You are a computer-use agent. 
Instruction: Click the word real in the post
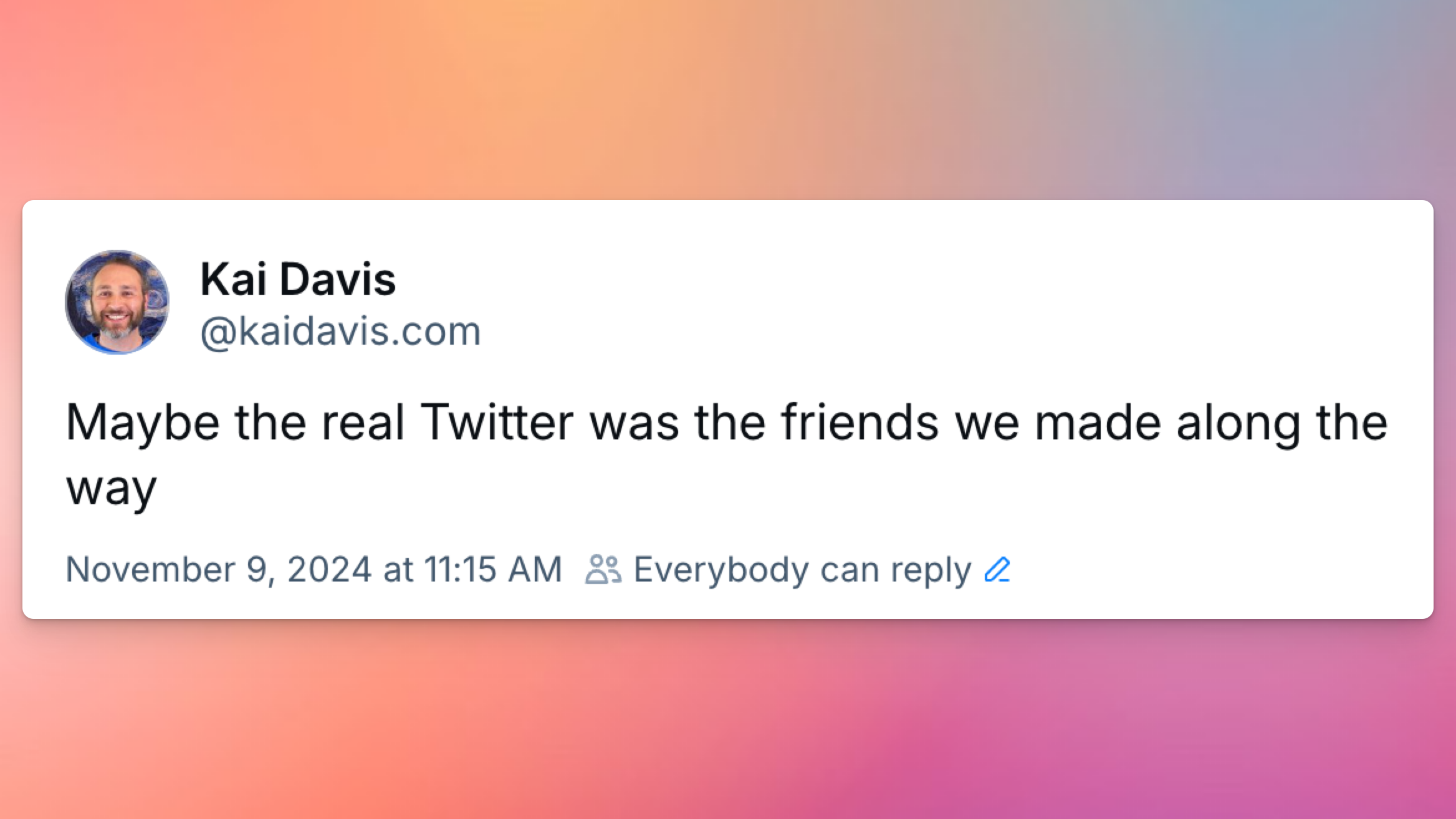click(363, 423)
